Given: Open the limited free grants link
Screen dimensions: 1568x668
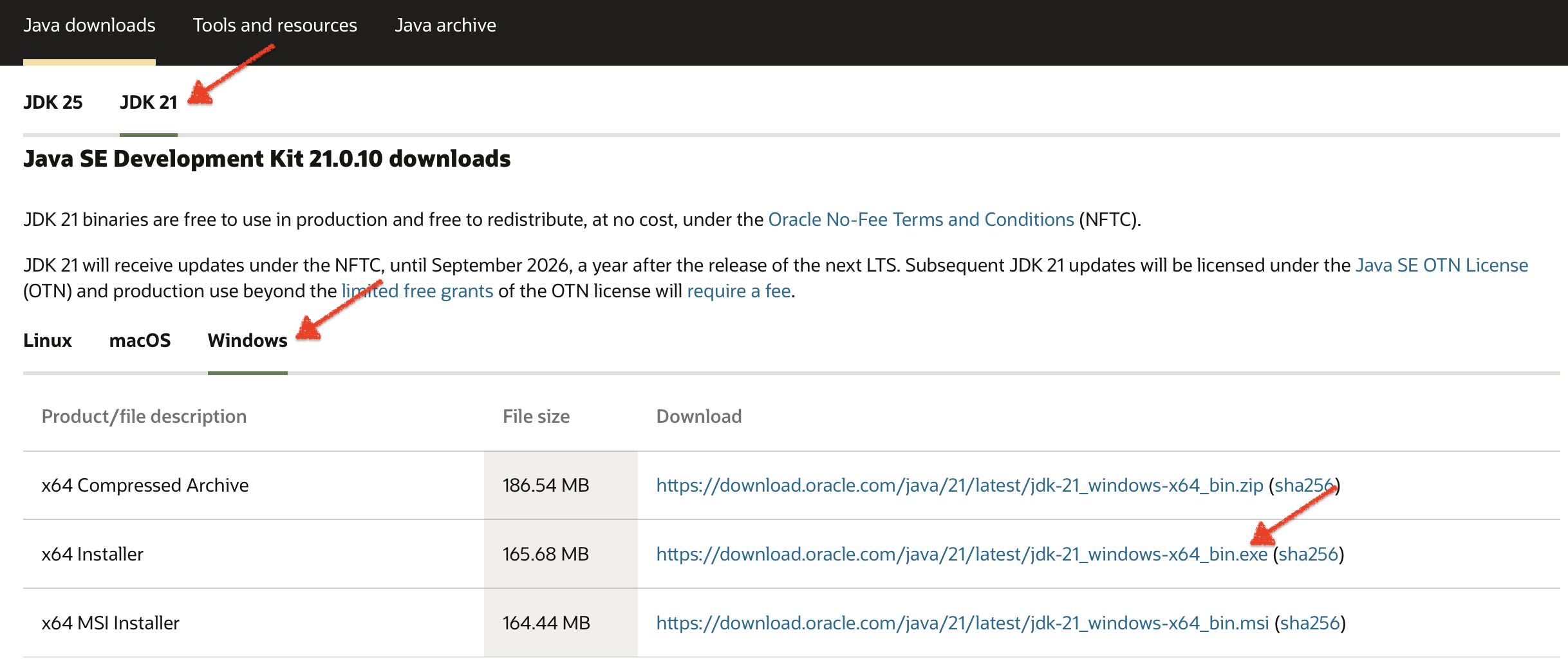Looking at the screenshot, I should click(417, 290).
